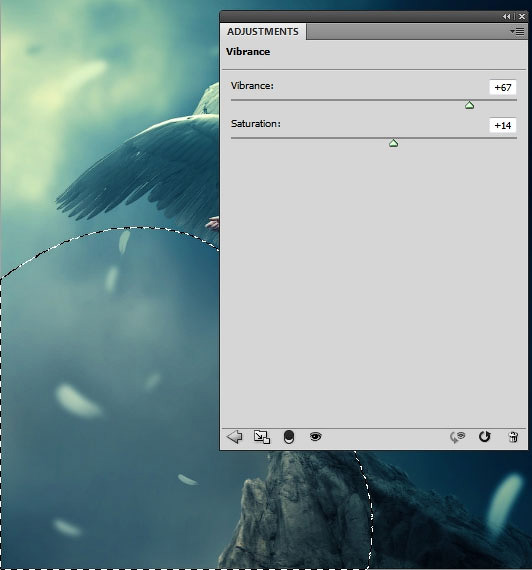Click the Vibrance value field showing +67

pos(503,87)
